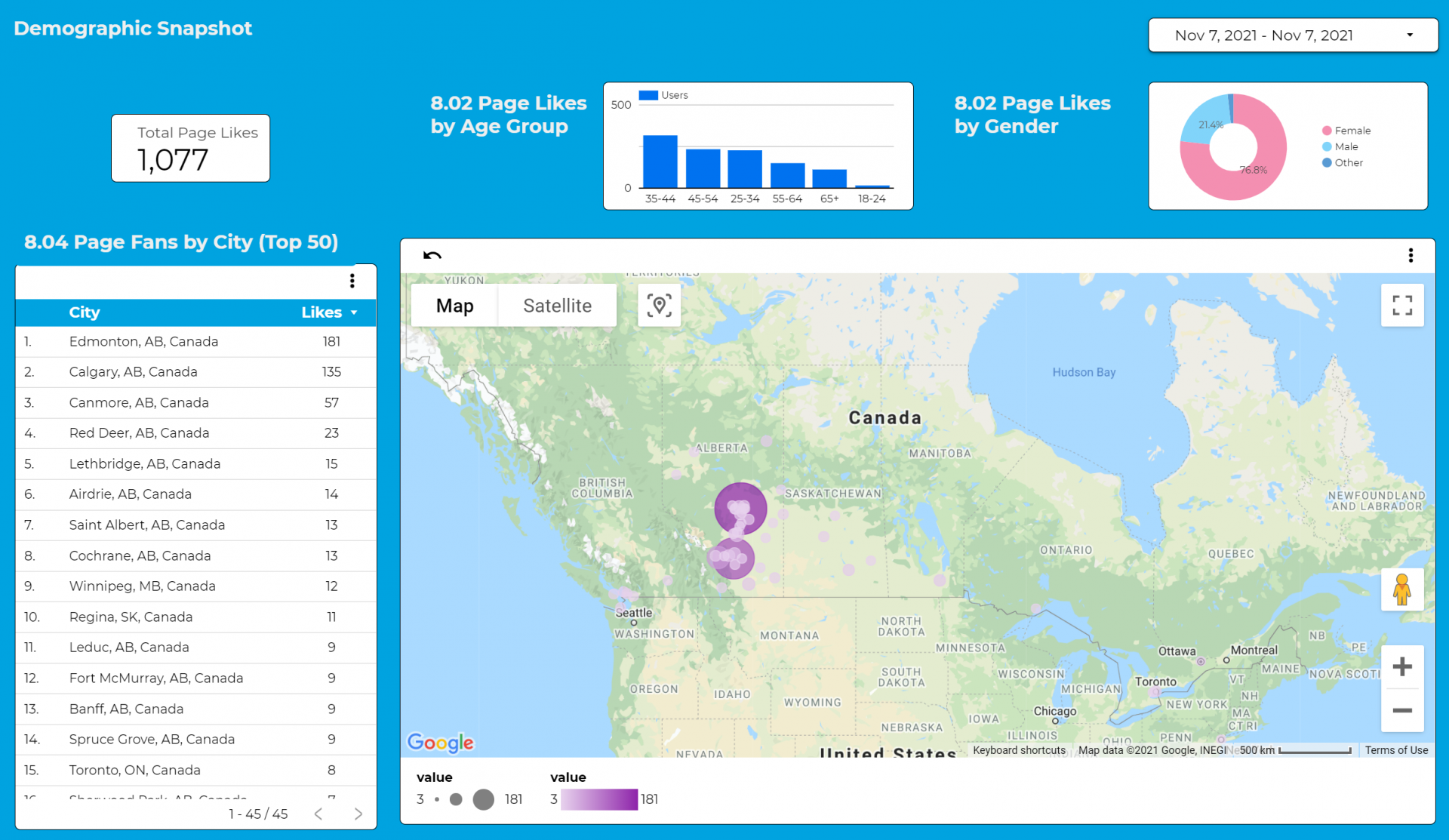Zoom in on the map
1449x840 pixels.
click(1401, 667)
